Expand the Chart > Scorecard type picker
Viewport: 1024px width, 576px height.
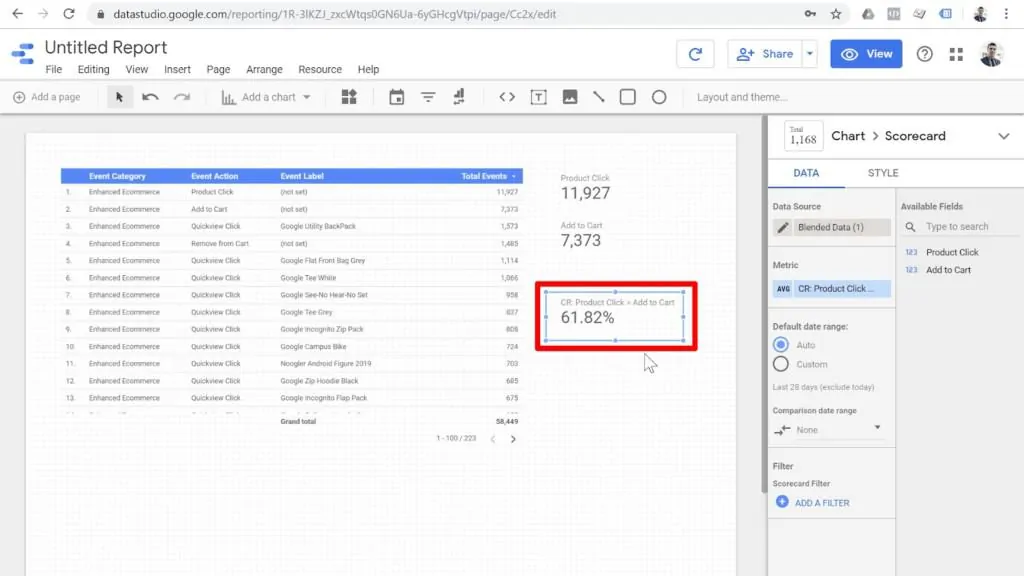[1004, 135]
